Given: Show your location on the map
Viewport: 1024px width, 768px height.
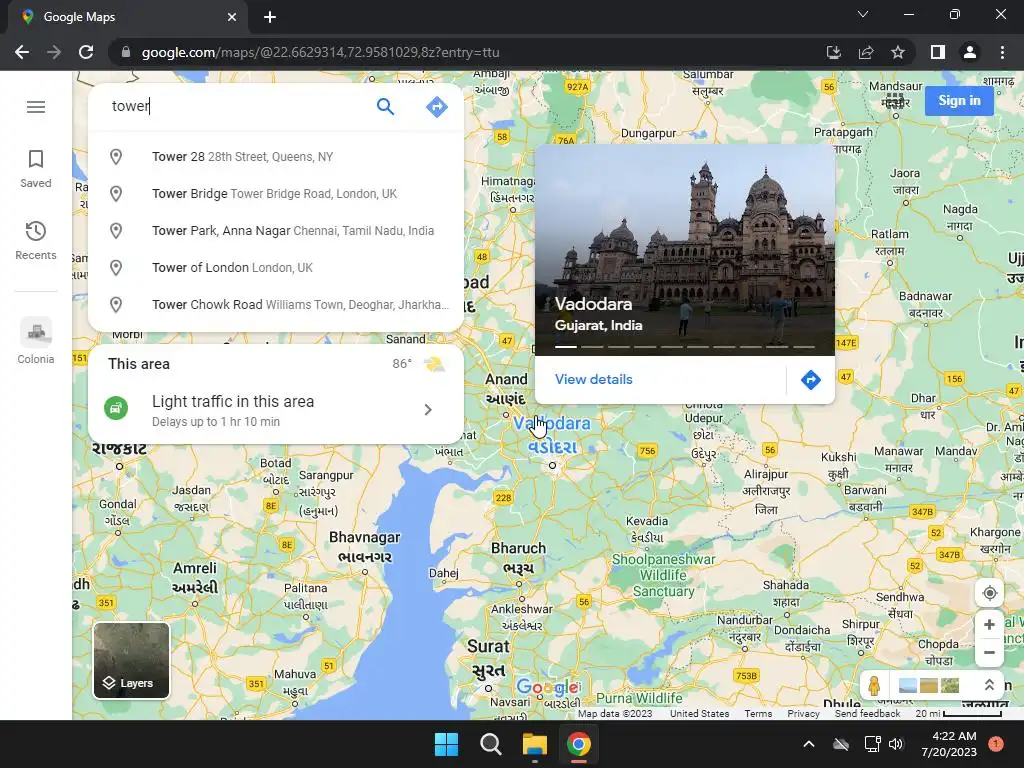Looking at the screenshot, I should point(989,593).
